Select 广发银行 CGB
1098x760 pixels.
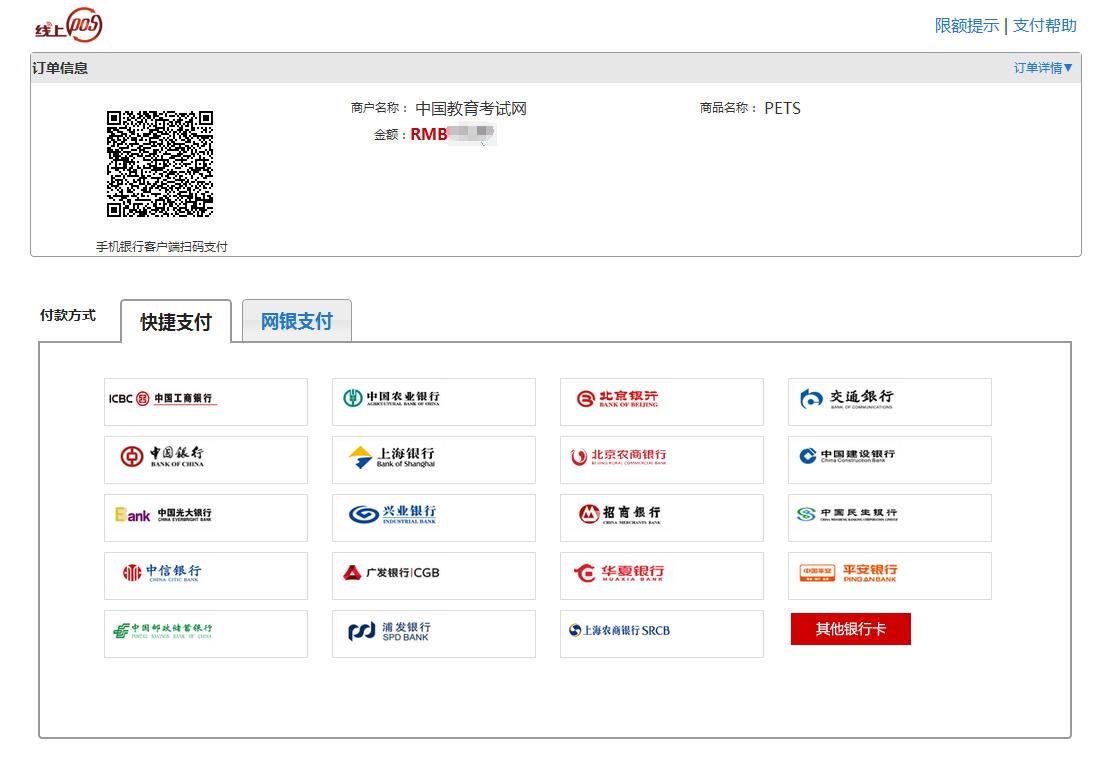coord(433,576)
